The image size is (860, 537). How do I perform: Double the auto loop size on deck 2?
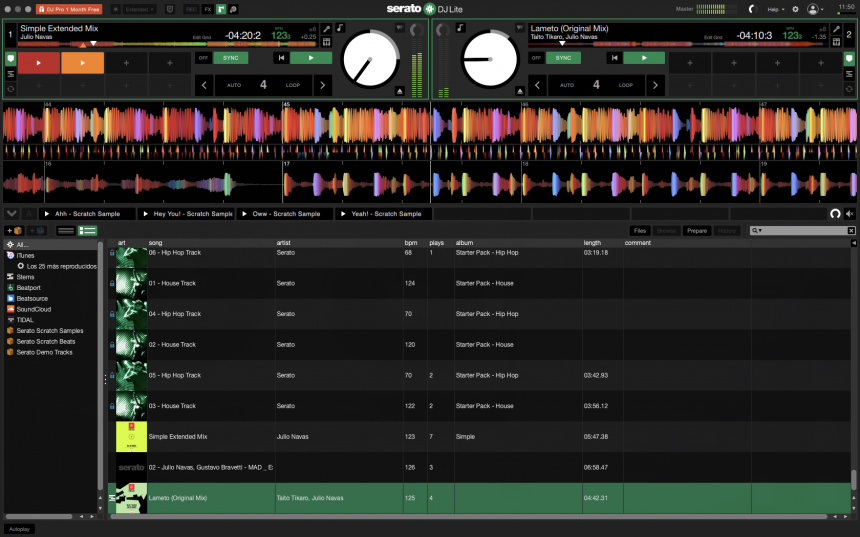tap(655, 85)
